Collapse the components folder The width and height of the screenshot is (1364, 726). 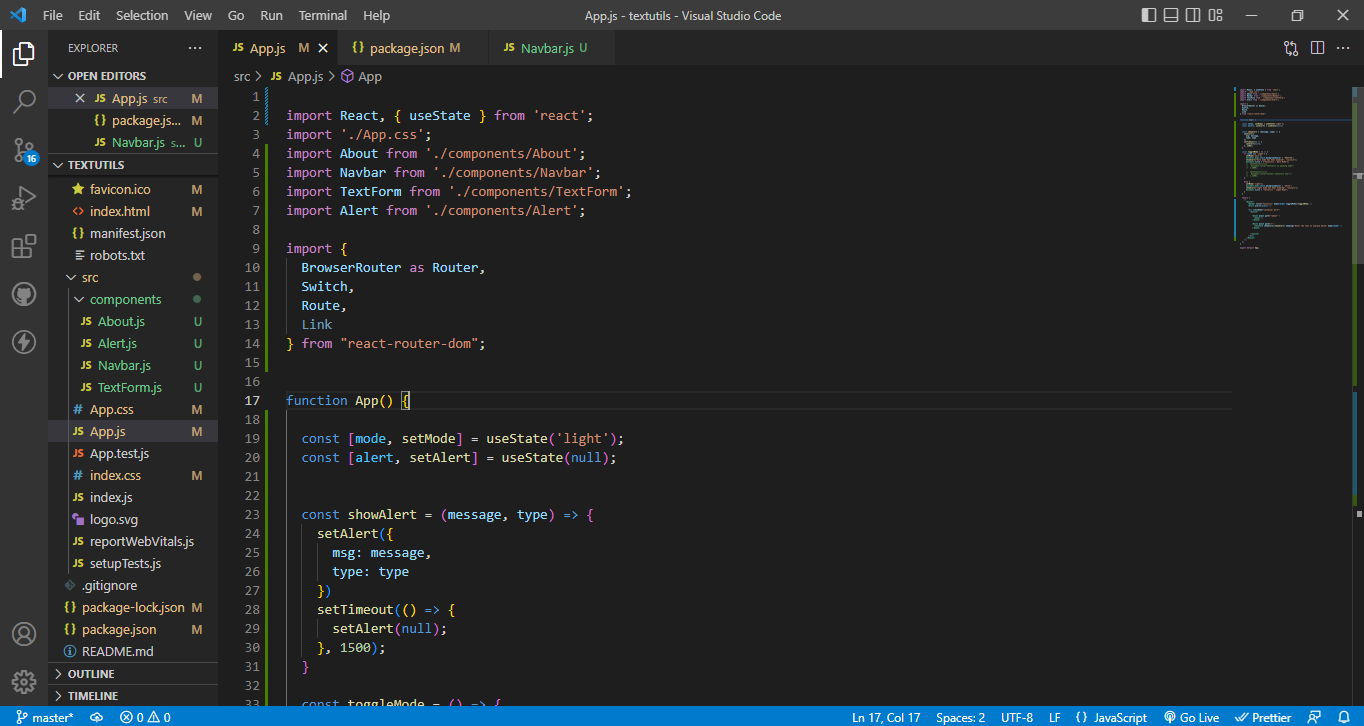coord(133,299)
